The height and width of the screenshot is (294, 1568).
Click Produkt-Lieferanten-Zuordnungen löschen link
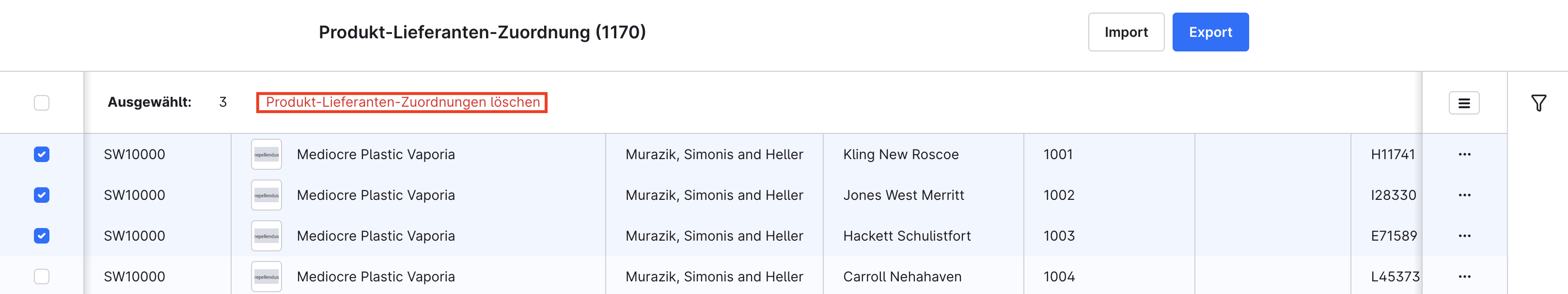tap(402, 102)
